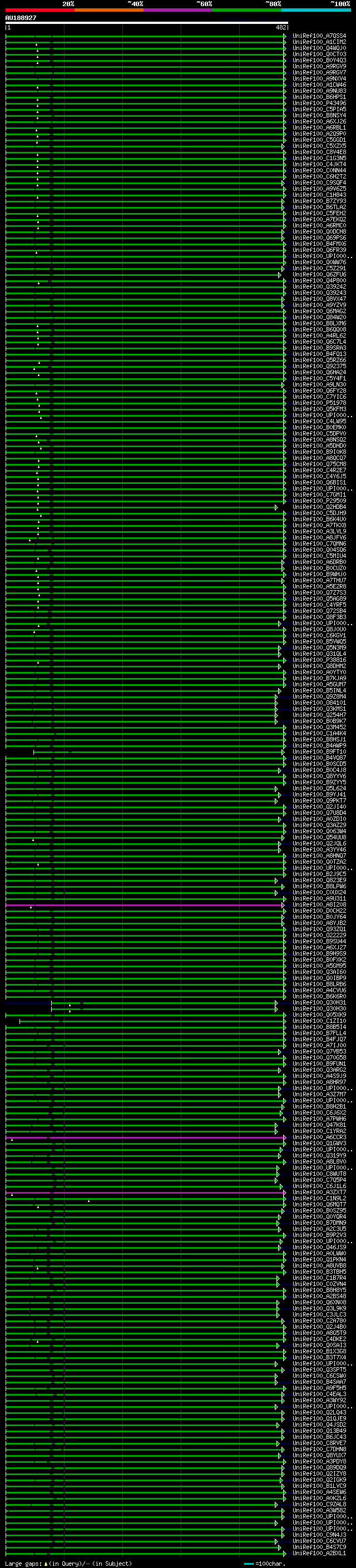Select UniRef100_O84101 entry
The width and height of the screenshot is (356, 1568).
click(319, 703)
